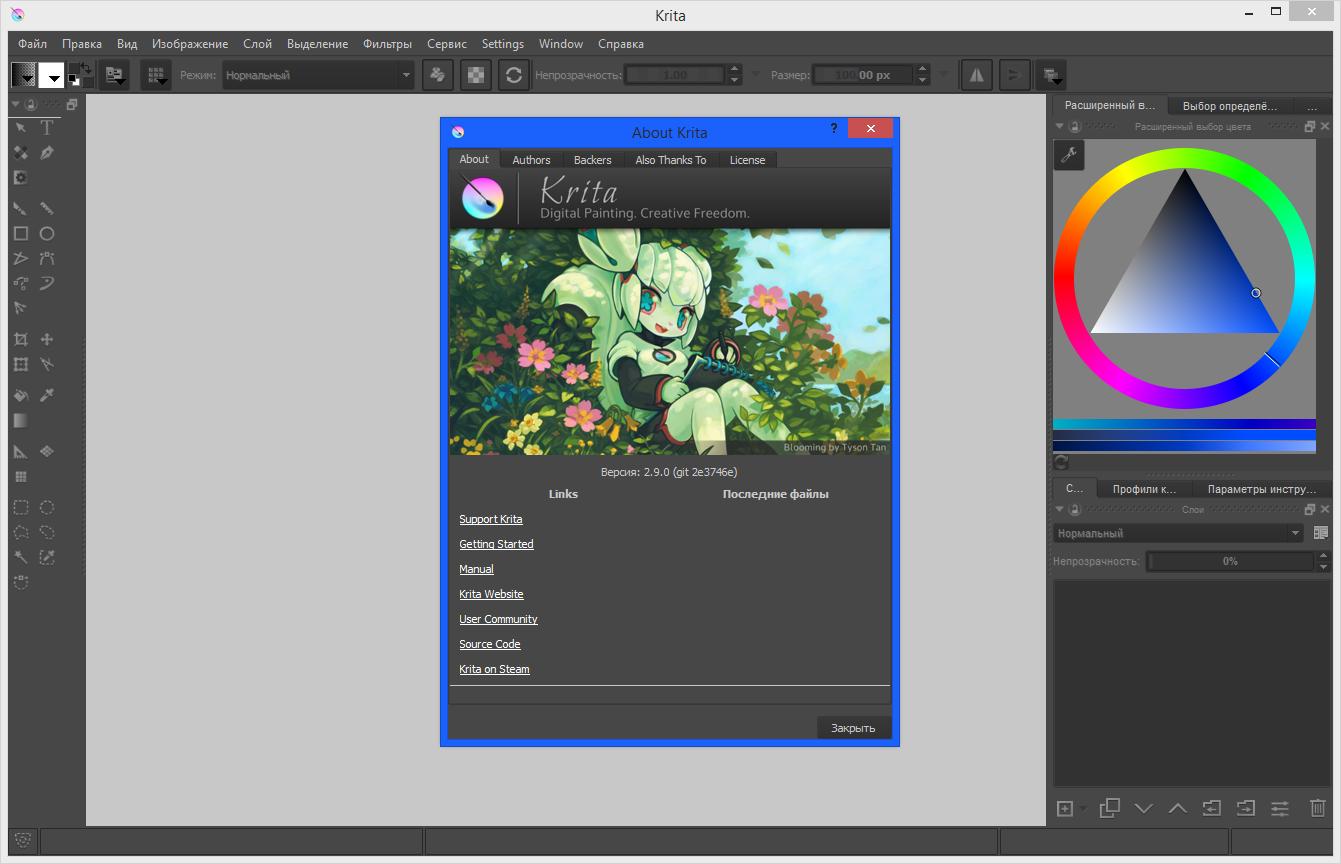Open the brush presets grid dropdown

pyautogui.click(x=156, y=75)
